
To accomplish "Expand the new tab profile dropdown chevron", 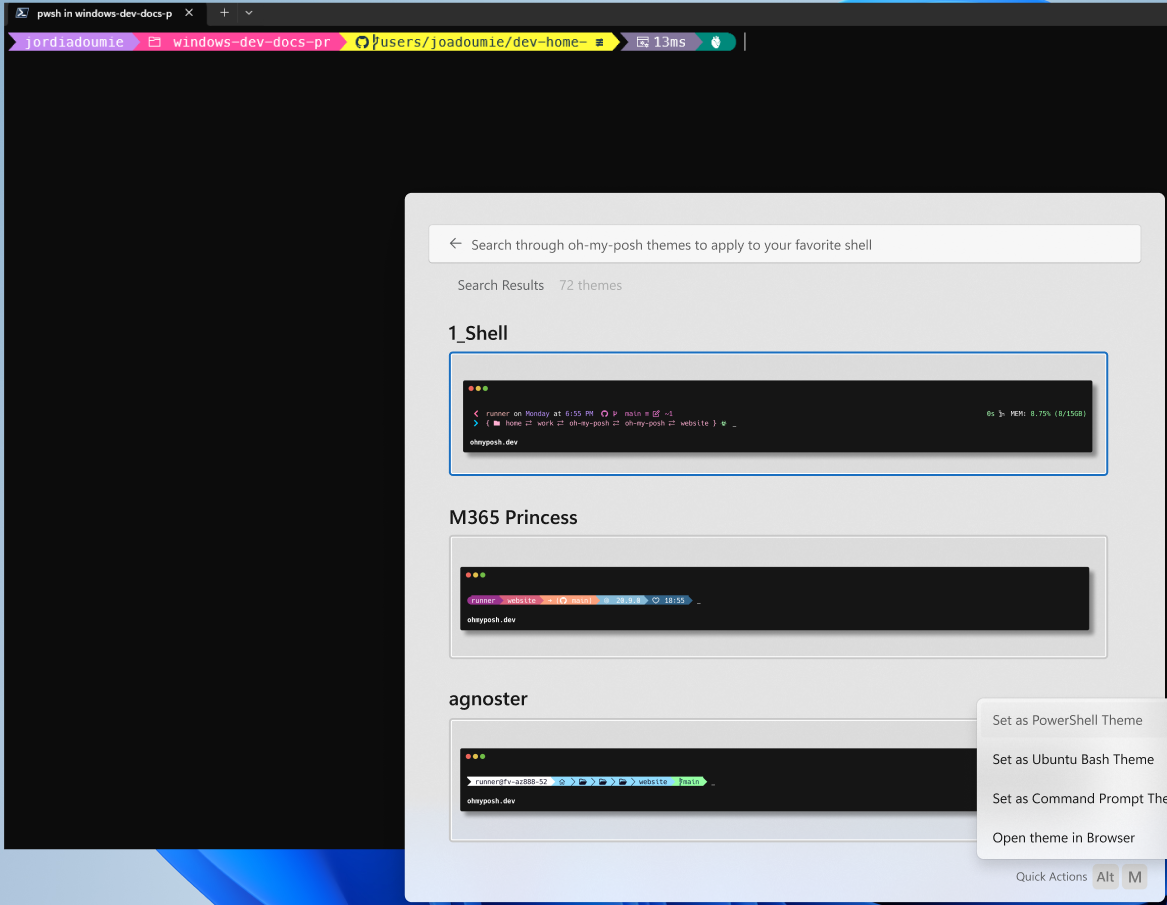I will coord(249,13).
